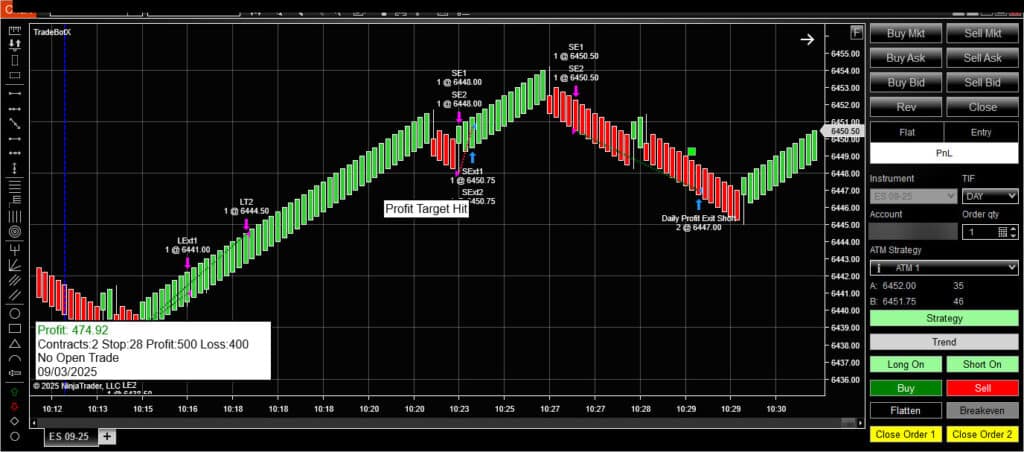Click the Sell Ask button

982,58
